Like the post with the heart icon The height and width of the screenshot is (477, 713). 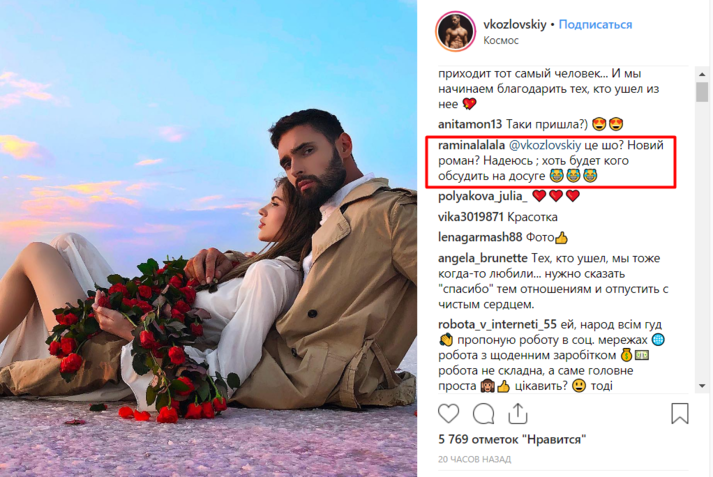click(x=448, y=414)
